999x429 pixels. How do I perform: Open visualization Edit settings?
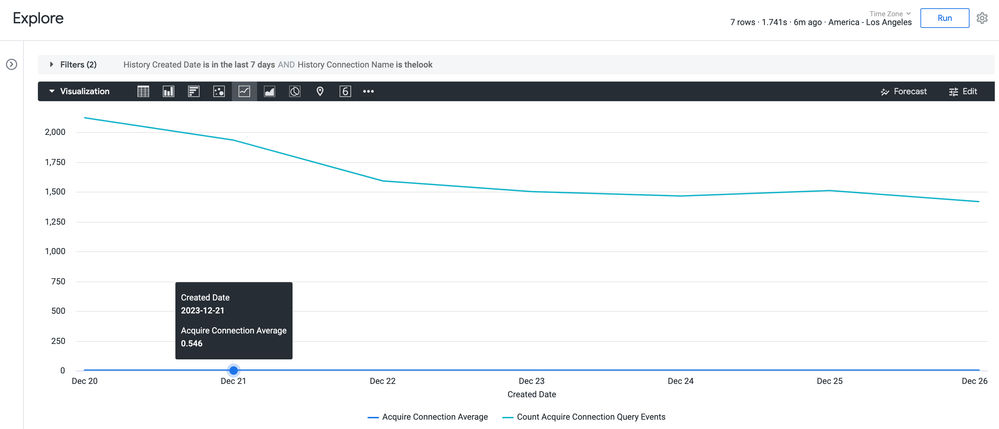tap(963, 91)
